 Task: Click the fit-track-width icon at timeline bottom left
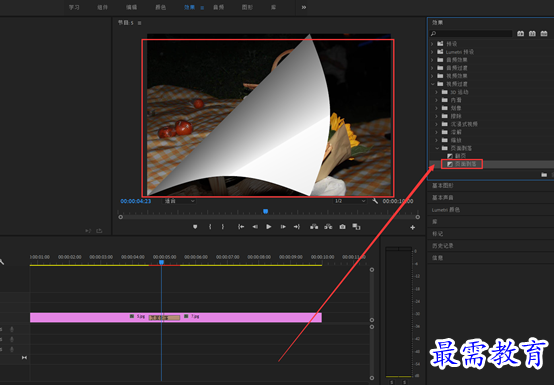[x=24, y=357]
